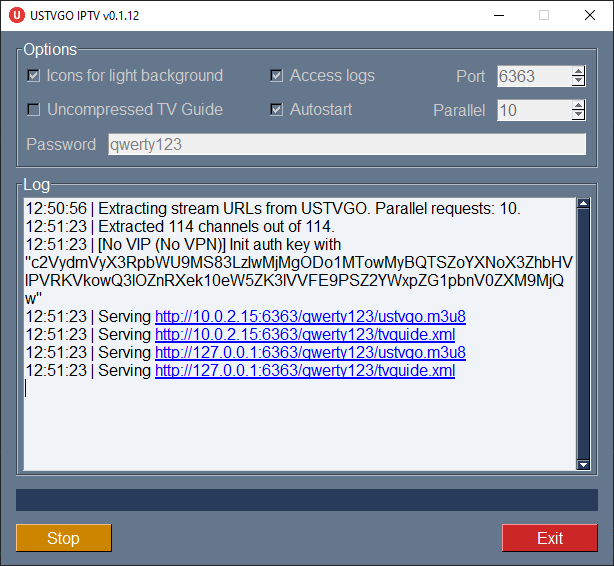Decrease Parallel value with down arrow

point(578,115)
